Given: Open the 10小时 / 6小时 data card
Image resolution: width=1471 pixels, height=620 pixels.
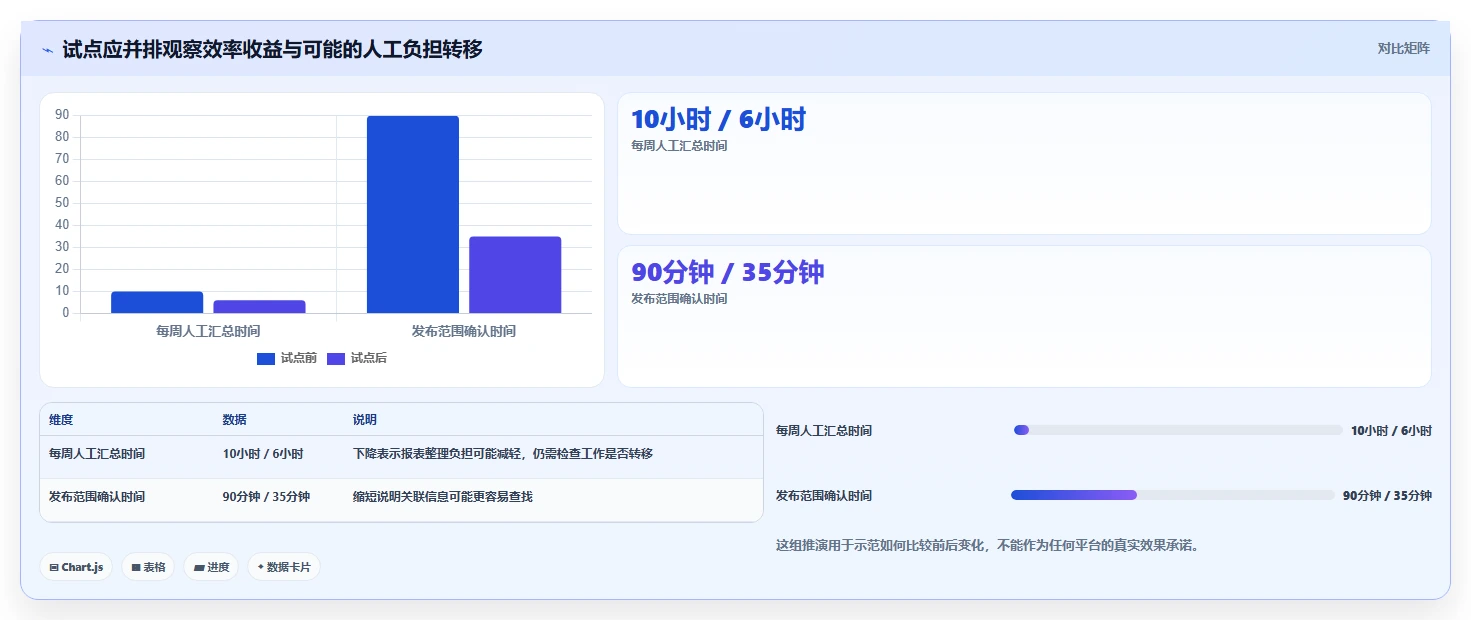Looking at the screenshot, I should pos(1024,164).
